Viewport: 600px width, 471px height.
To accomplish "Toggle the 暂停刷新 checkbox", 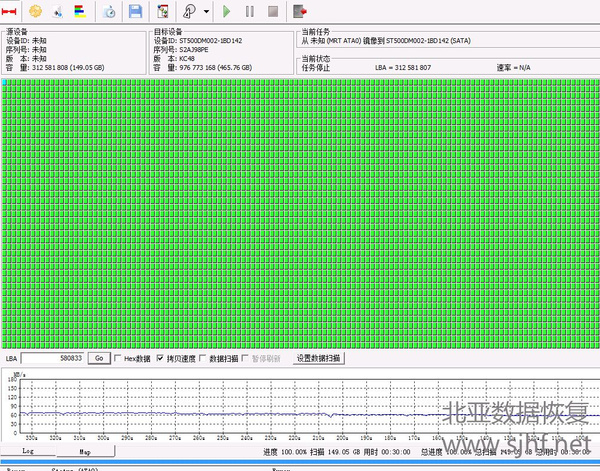I will click(245, 358).
